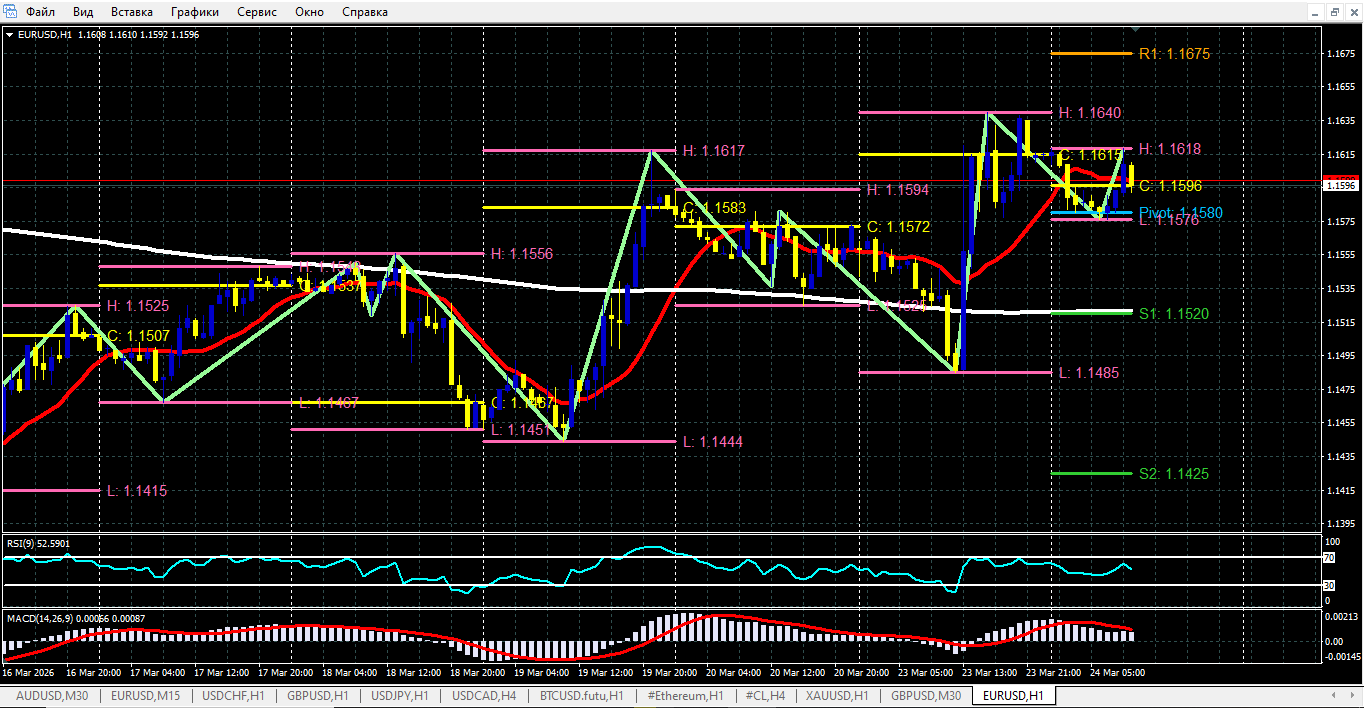Click the C: 1.1596 close label
Image resolution: width=1364 pixels, height=708 pixels.
tap(1170, 186)
